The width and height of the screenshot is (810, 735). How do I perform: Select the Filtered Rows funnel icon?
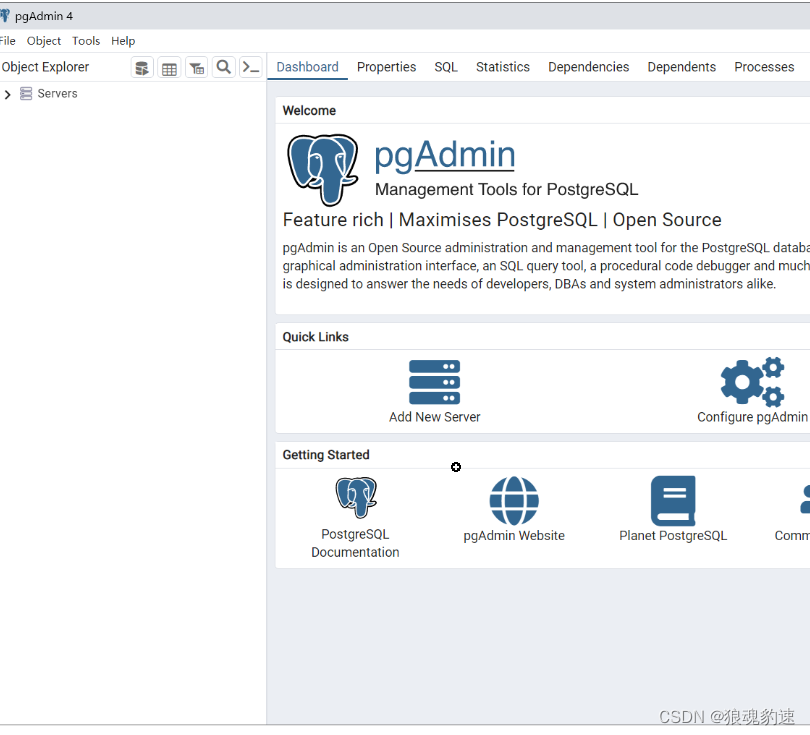196,67
